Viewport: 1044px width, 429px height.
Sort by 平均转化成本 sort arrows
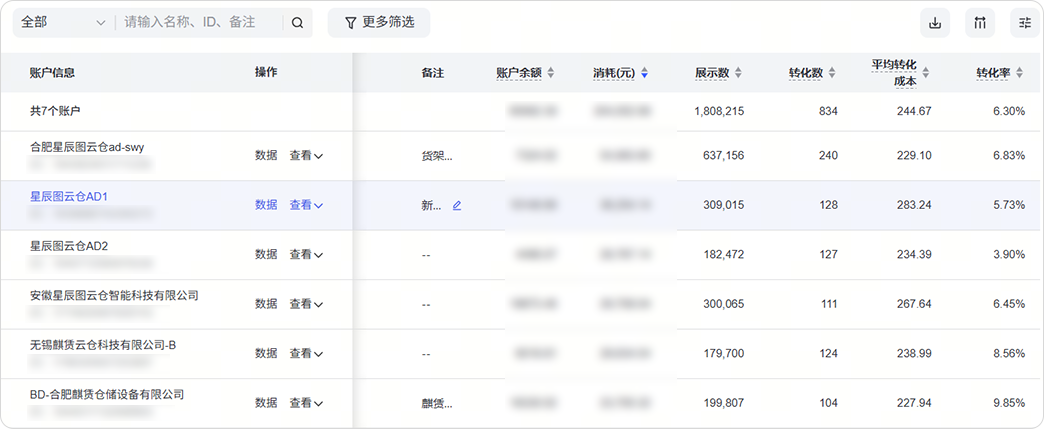pos(925,73)
